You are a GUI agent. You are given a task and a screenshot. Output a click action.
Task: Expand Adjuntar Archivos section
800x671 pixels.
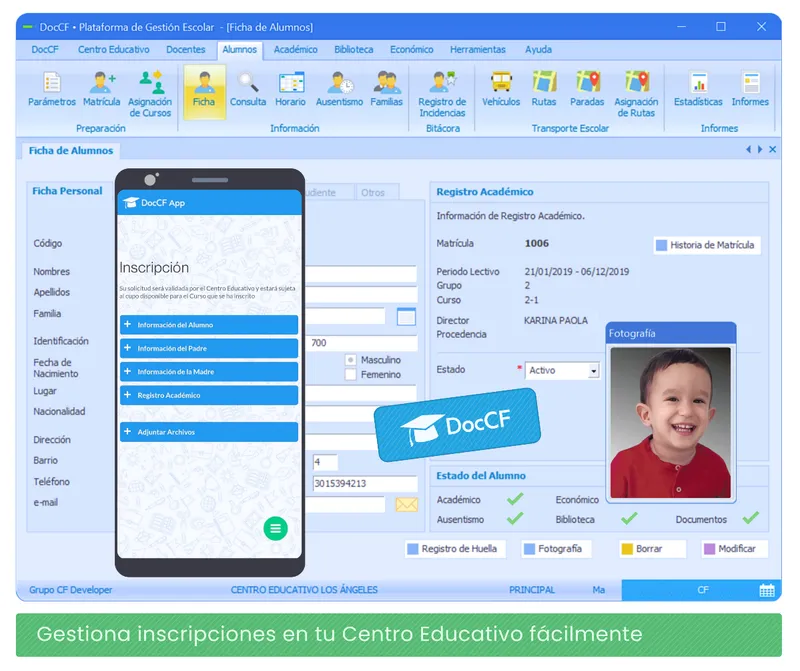pos(209,432)
